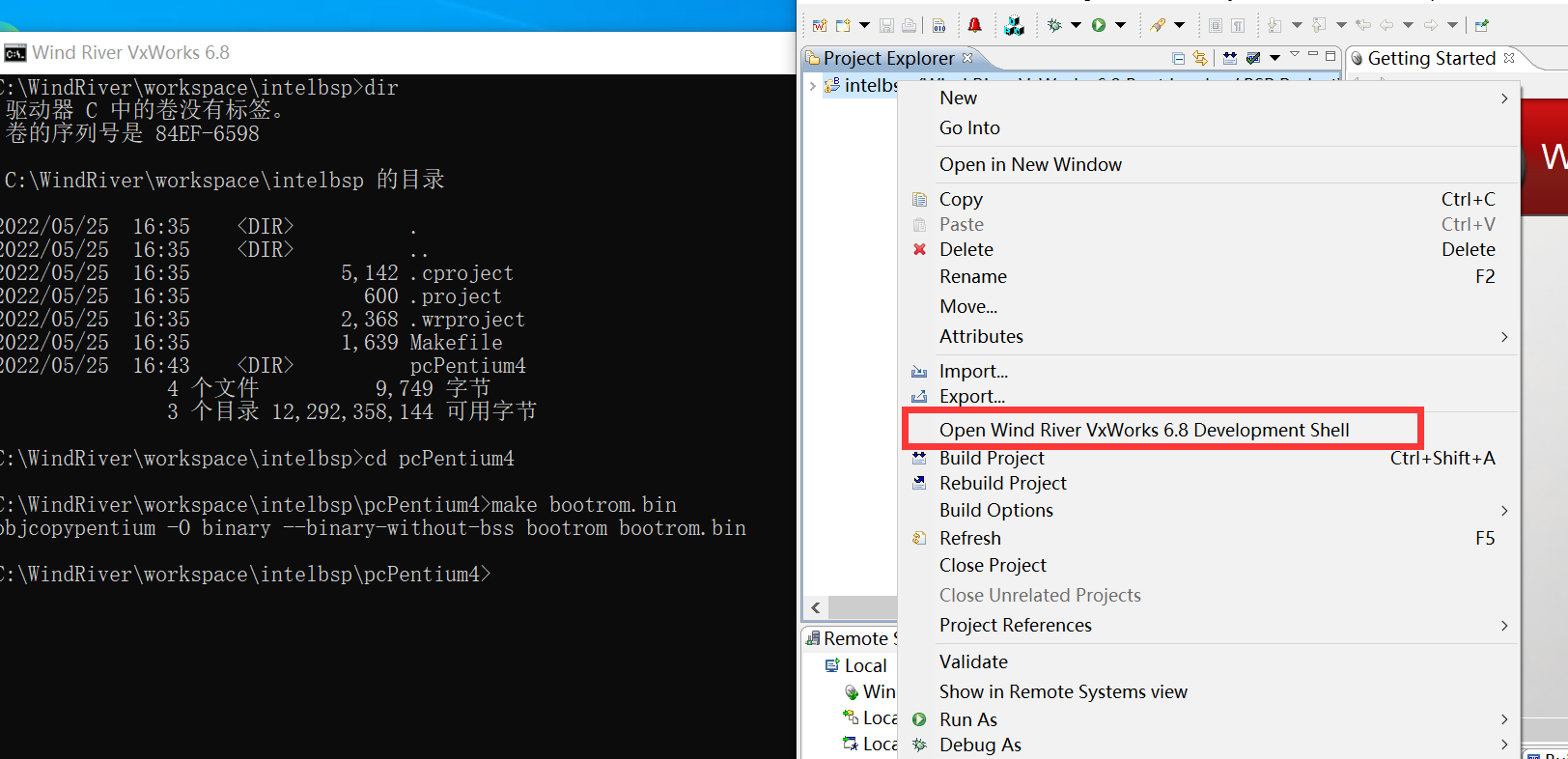1568x759 pixels.
Task: Select the Local node in Remote Systems
Action: point(865,665)
